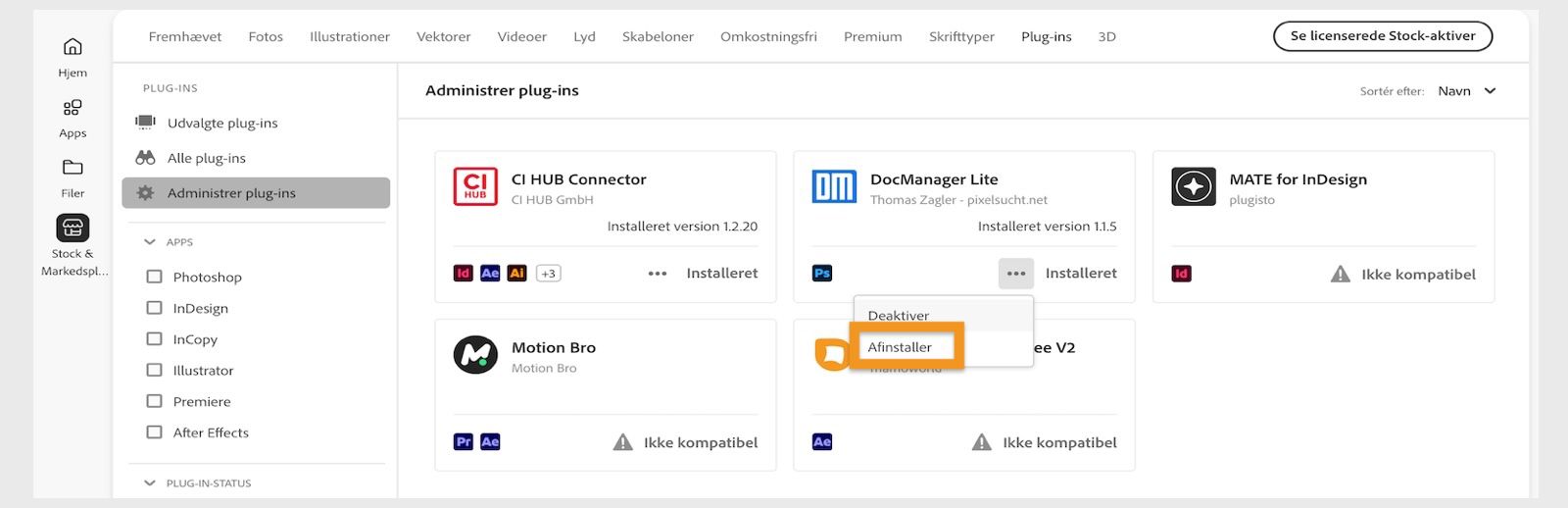The height and width of the screenshot is (508, 1568).
Task: Click 'Ikke kompatibel' on MATE for InDesign card
Action: 1418,275
